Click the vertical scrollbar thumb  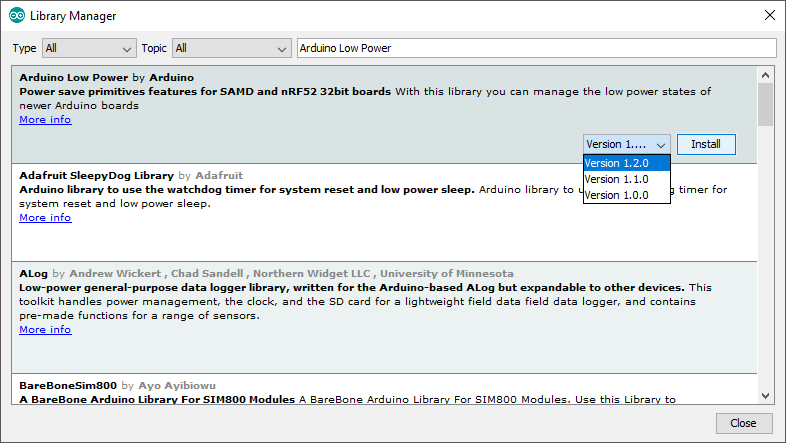pos(765,104)
